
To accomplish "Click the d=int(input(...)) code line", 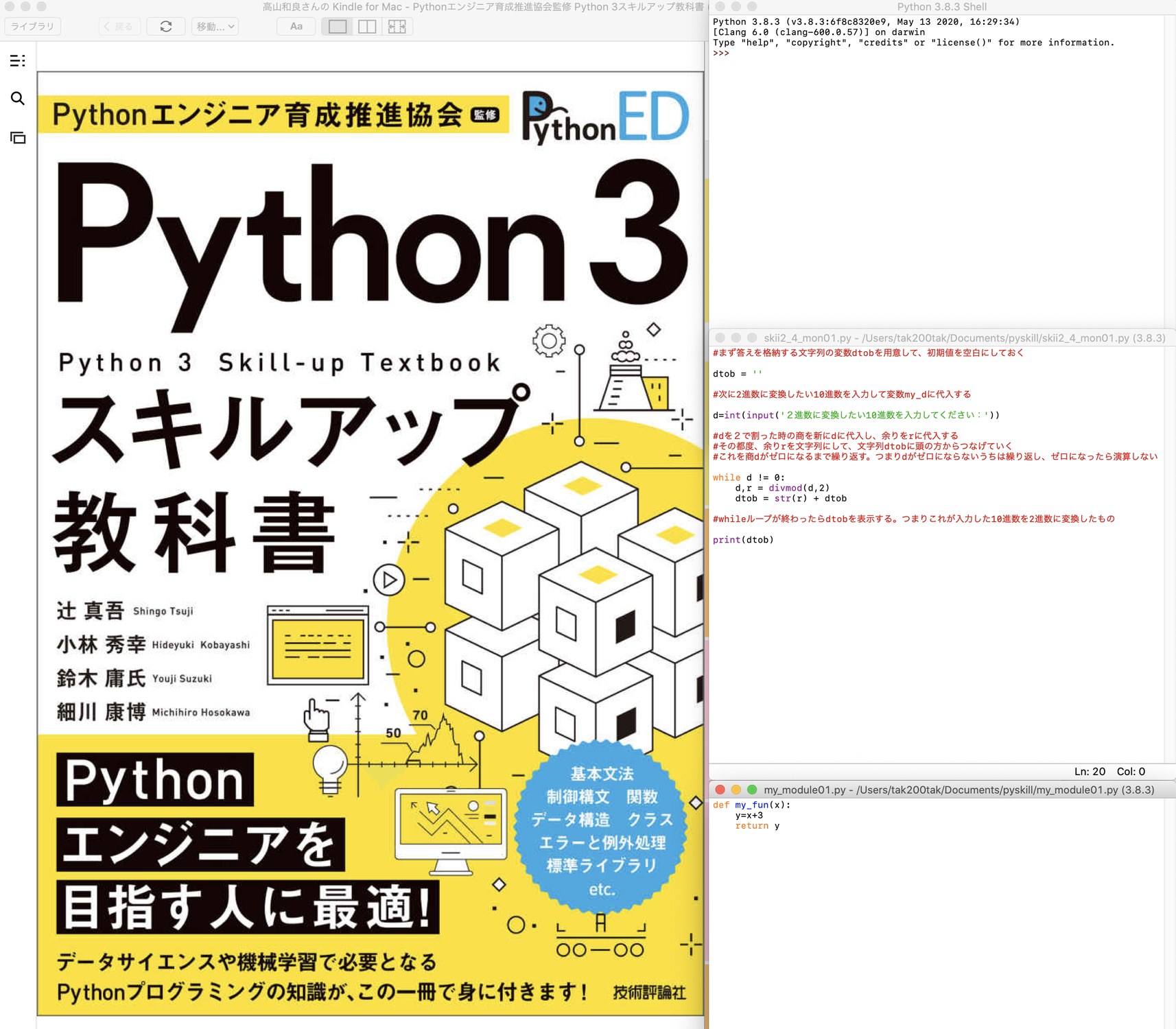I will tap(856, 415).
